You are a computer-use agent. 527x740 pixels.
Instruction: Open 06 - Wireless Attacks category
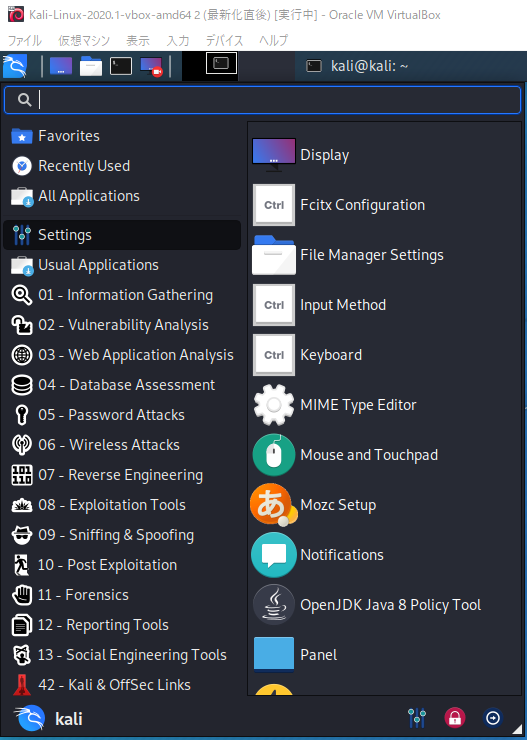coord(122,445)
